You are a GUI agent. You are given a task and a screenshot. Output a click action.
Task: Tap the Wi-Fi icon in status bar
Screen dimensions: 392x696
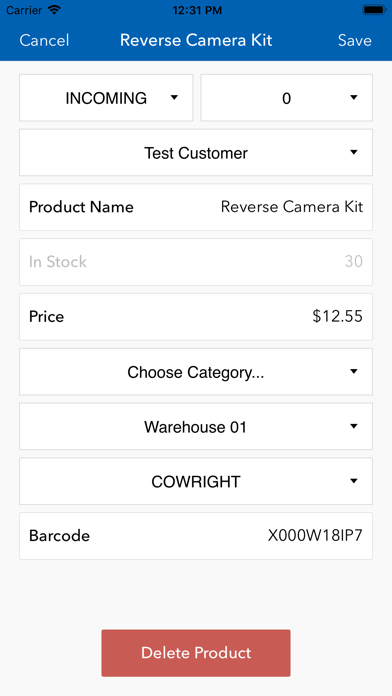pyautogui.click(x=55, y=10)
